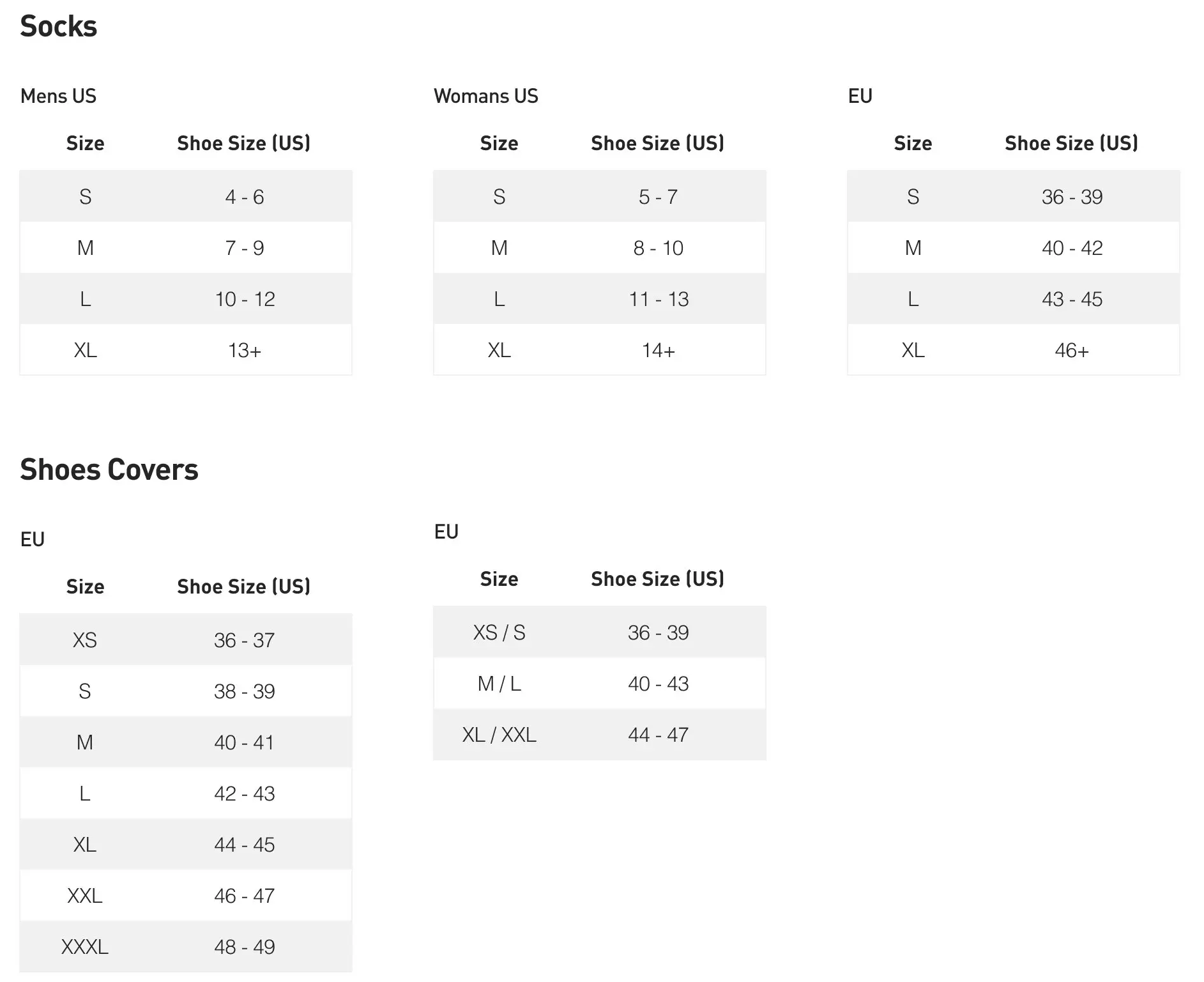The width and height of the screenshot is (1204, 982).
Task: Select the XS shoe cover size row
Action: (x=186, y=640)
